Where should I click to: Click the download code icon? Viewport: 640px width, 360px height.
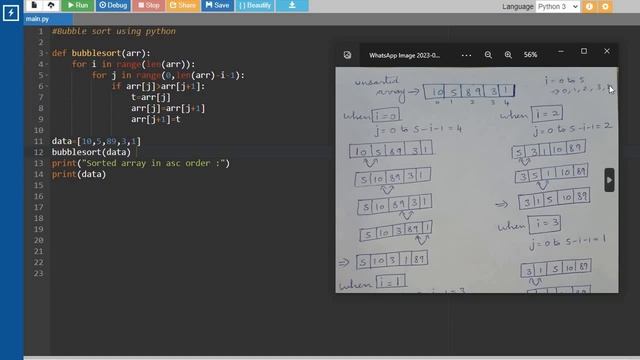pos(292,5)
